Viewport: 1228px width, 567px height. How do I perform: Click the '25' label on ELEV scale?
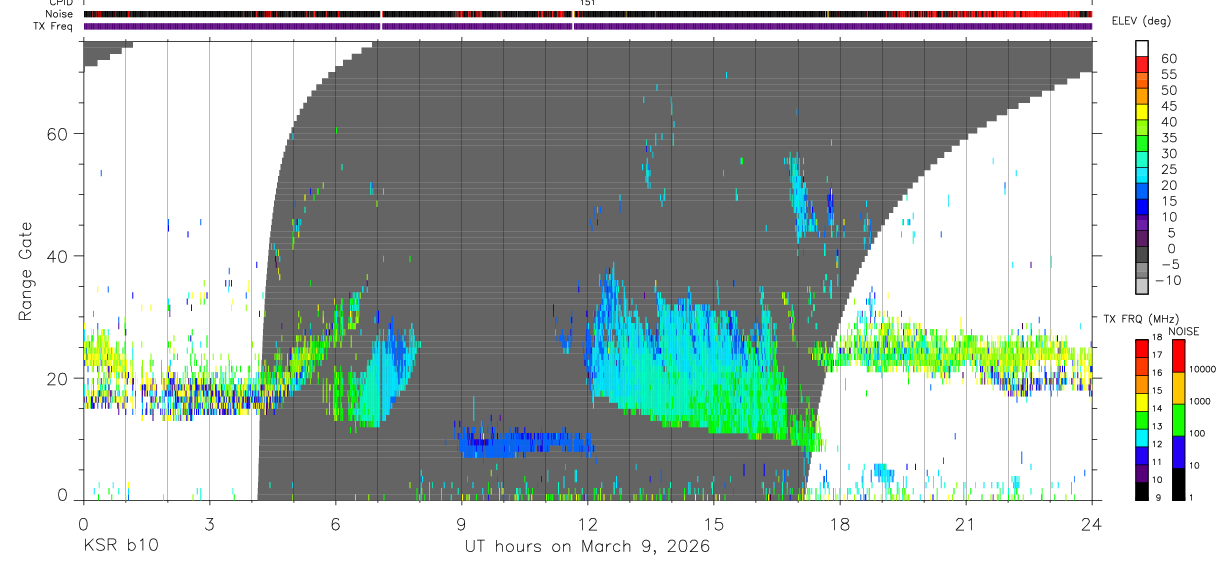(1167, 170)
